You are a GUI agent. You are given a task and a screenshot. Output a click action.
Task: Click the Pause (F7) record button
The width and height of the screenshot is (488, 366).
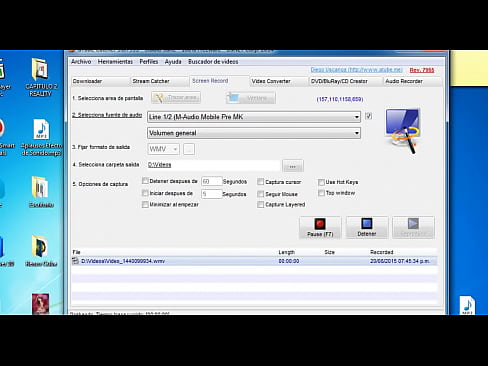(x=320, y=228)
